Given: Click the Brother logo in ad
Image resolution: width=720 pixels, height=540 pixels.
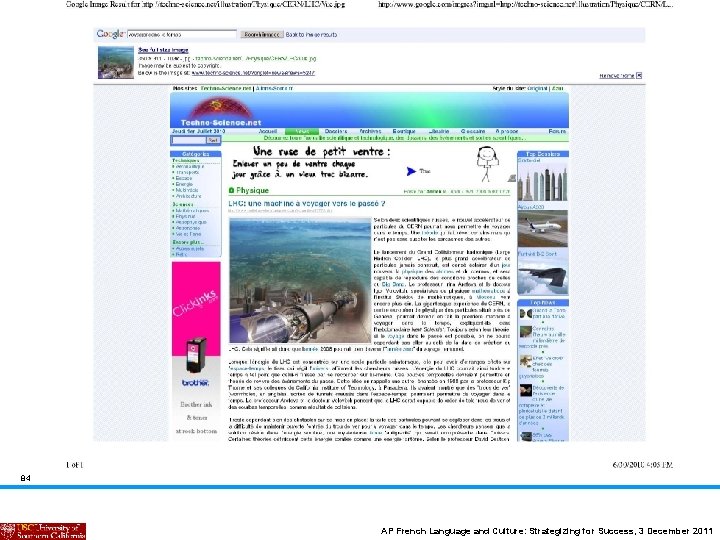Looking at the screenshot, I should tap(196, 382).
